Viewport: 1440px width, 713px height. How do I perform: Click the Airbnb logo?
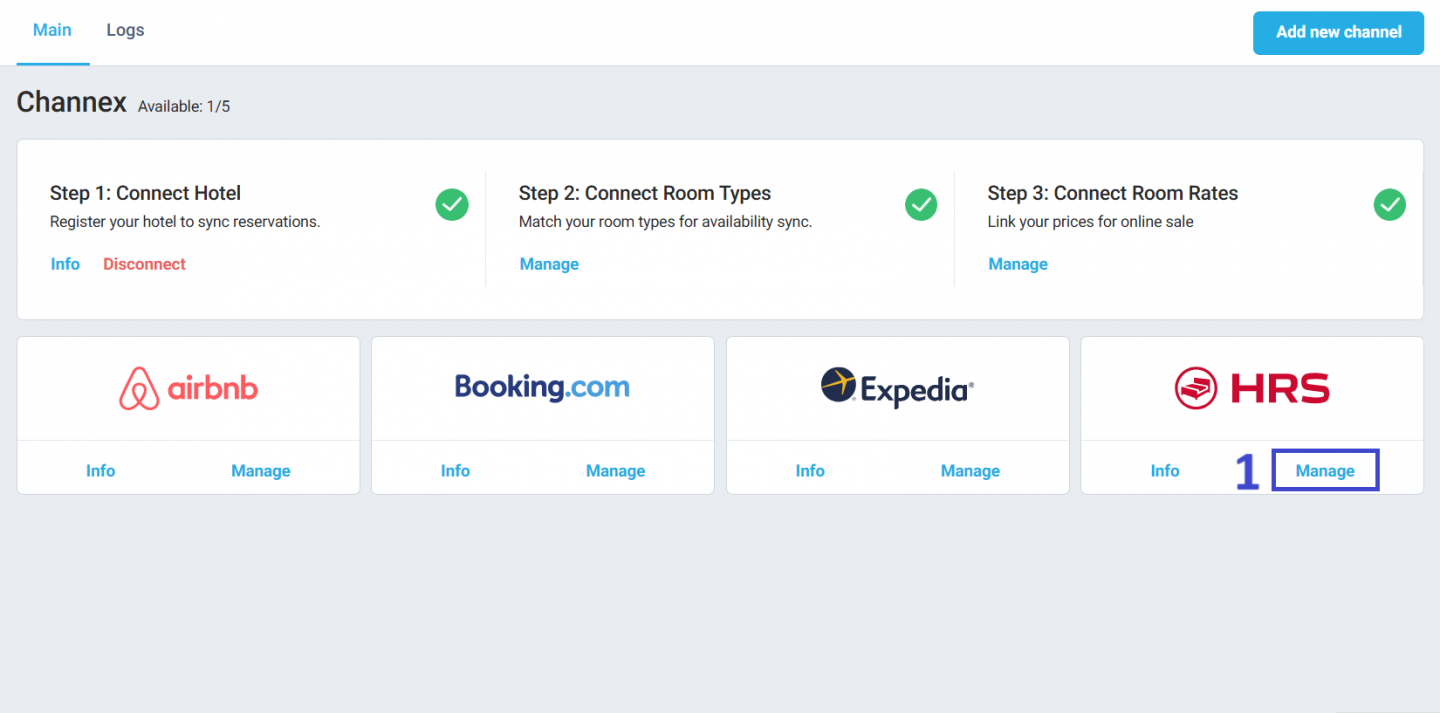click(x=188, y=388)
